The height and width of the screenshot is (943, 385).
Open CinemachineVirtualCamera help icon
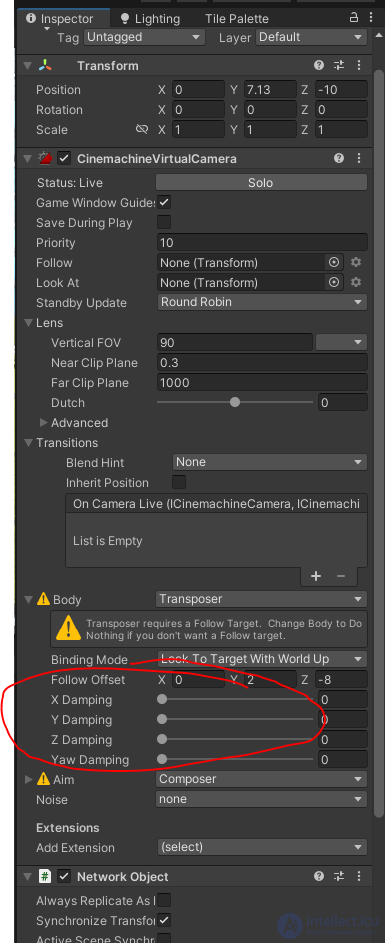coord(339,158)
